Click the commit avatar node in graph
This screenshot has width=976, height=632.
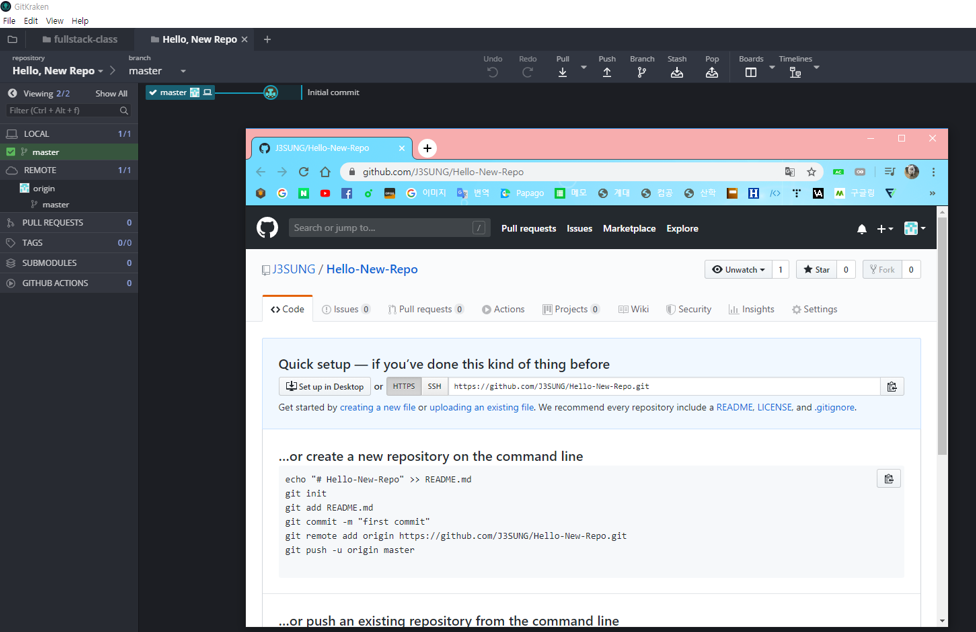[271, 93]
